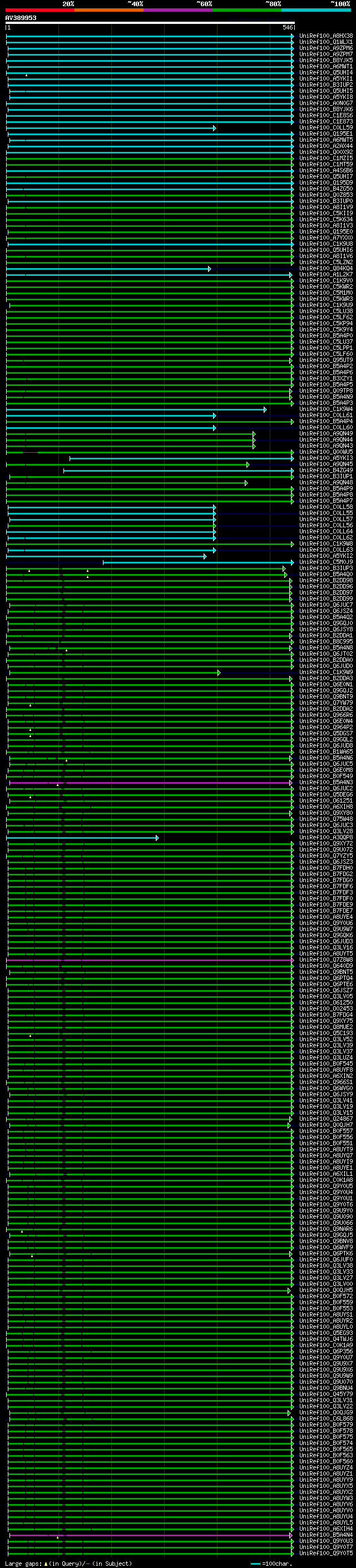Click the purple ~60% identity legend segment
Screen dimensions: 356x1568
[x=179, y=10]
